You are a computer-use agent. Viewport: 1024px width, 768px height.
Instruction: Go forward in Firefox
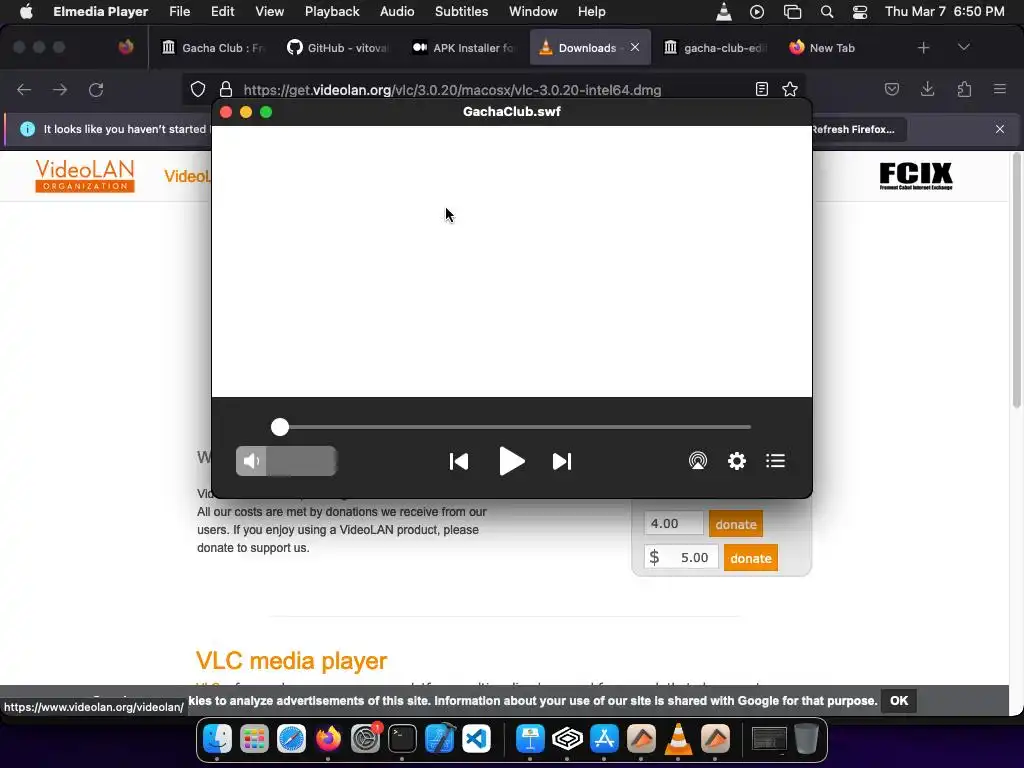pos(60,89)
